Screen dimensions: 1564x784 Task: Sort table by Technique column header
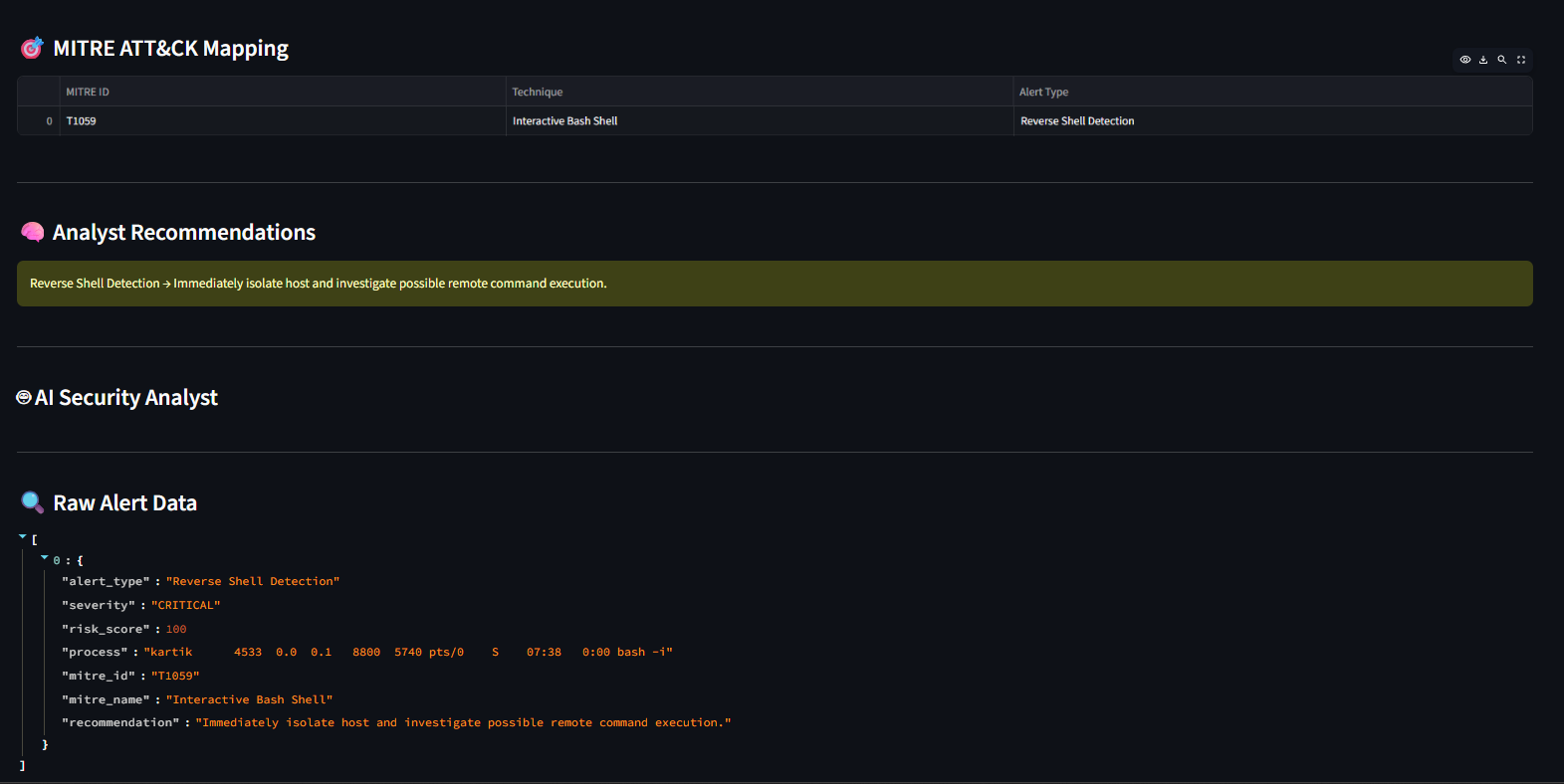pos(760,92)
